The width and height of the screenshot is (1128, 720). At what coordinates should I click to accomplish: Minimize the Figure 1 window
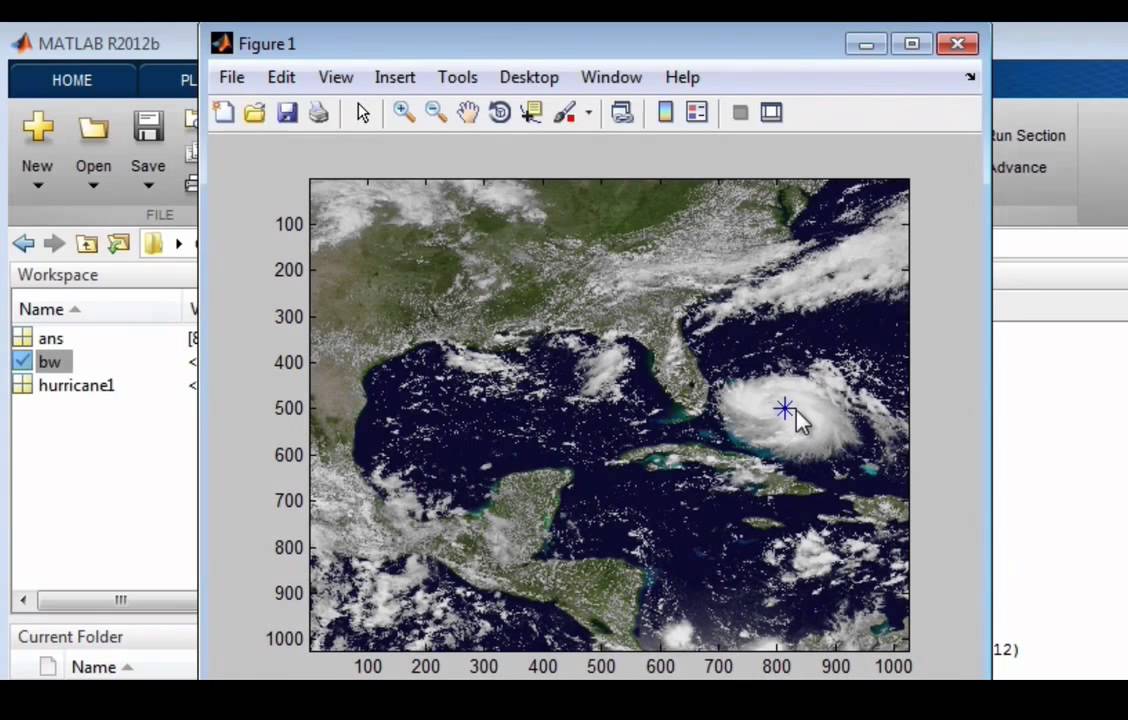[x=866, y=44]
